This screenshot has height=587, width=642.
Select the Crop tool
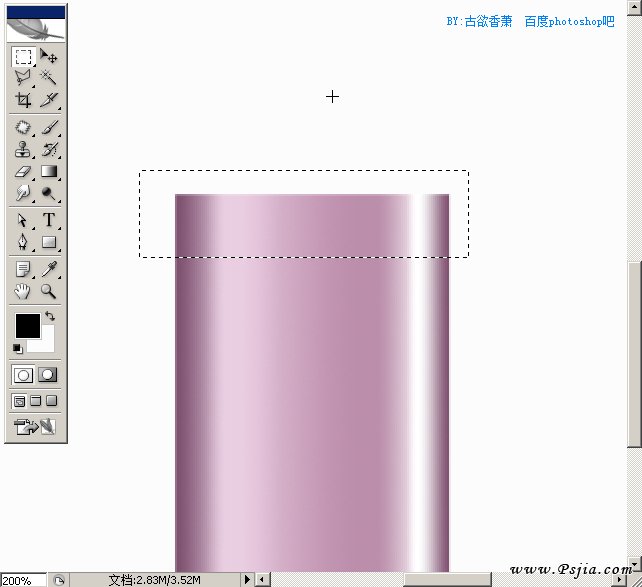(x=23, y=99)
